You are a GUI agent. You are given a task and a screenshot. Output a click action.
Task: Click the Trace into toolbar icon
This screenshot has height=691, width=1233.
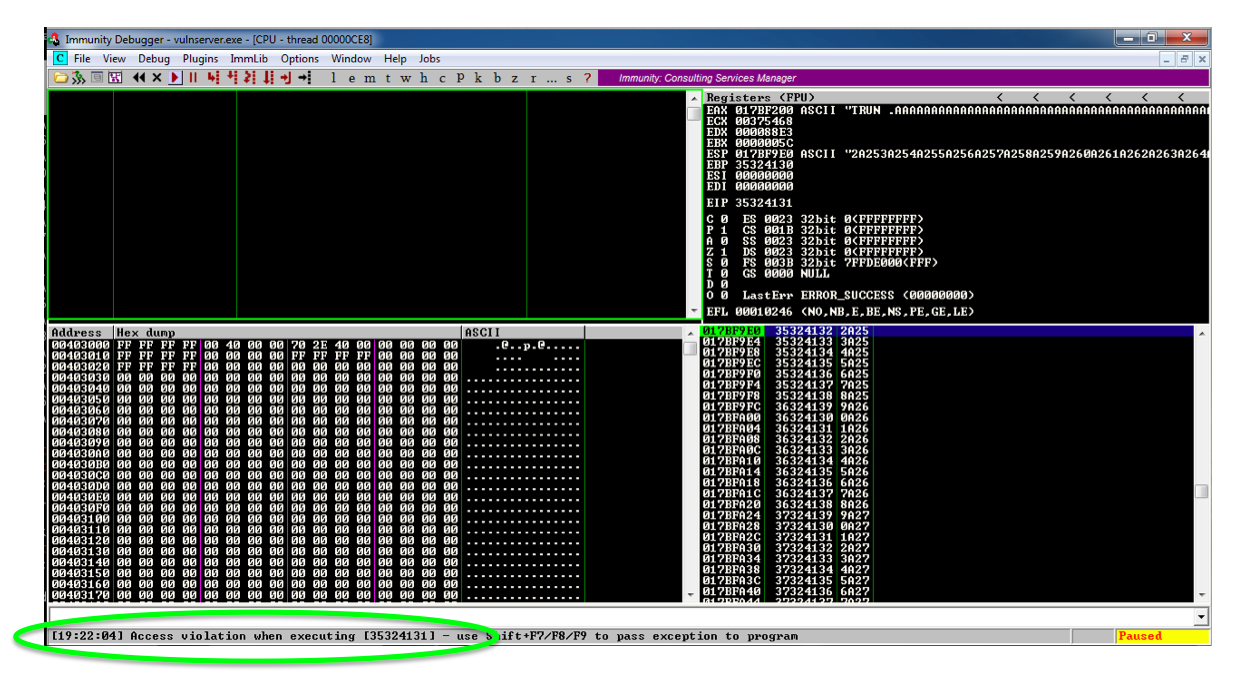click(250, 78)
